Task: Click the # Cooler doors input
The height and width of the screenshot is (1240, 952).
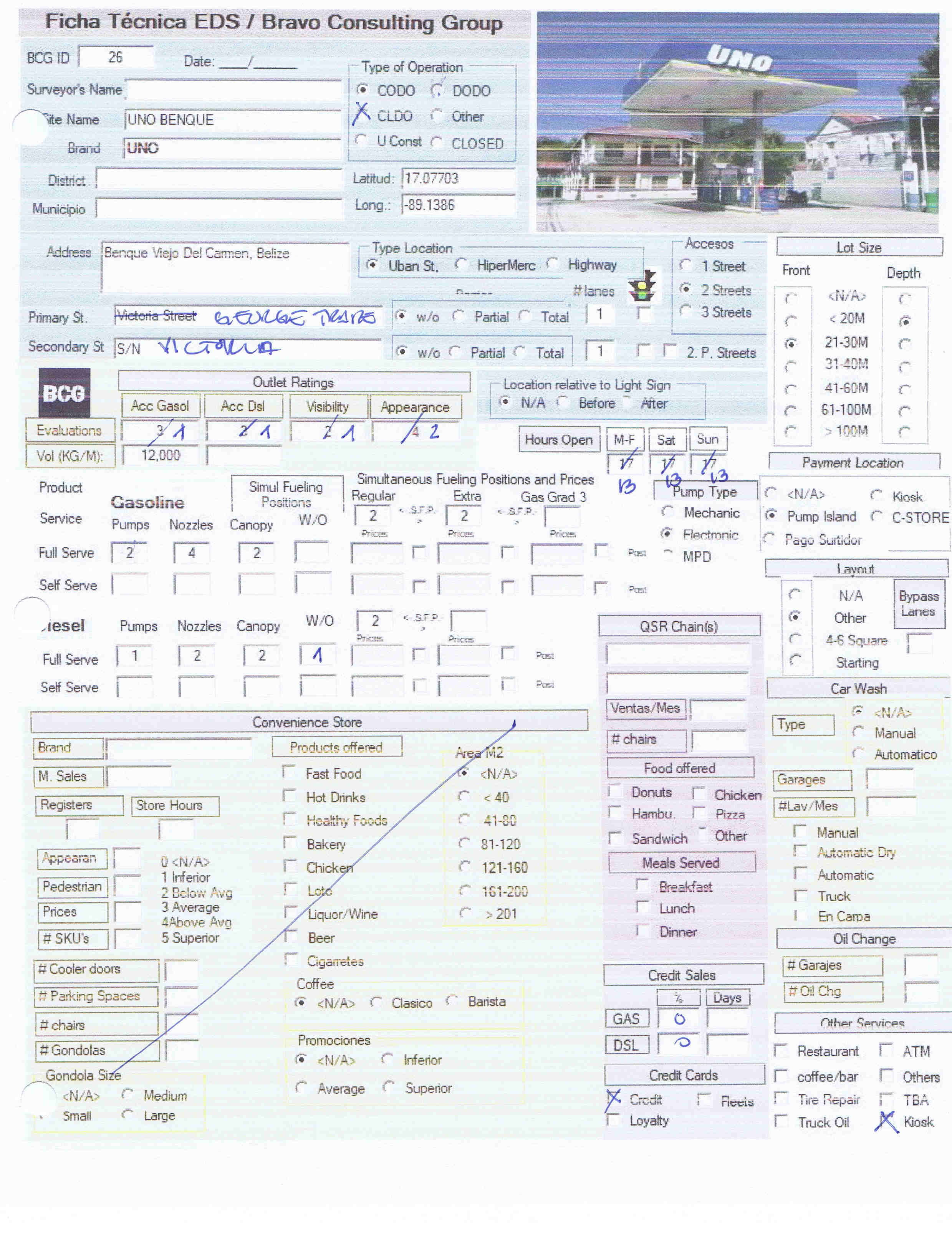Action: [181, 971]
